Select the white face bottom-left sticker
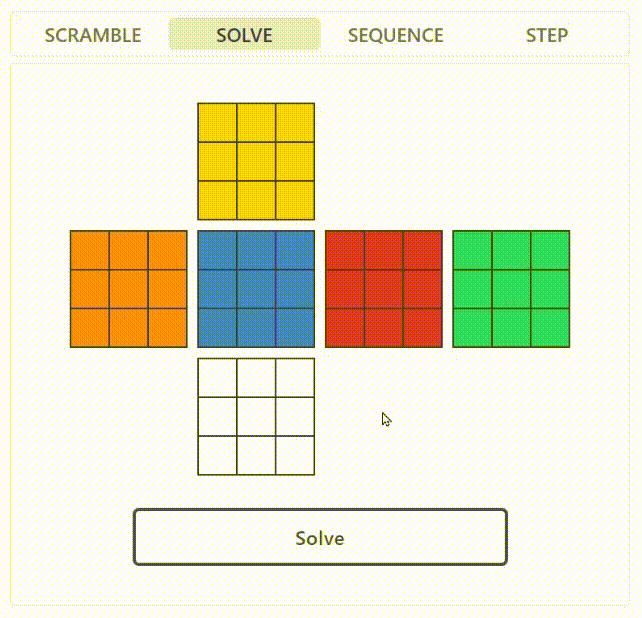The height and width of the screenshot is (618, 642). [x=217, y=455]
